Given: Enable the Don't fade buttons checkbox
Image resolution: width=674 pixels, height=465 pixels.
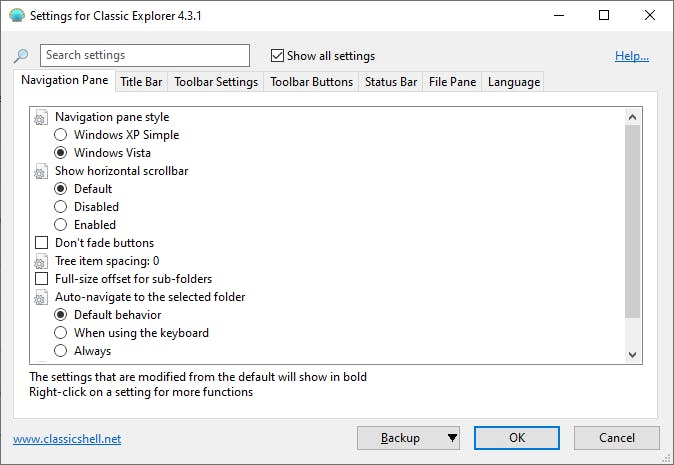Looking at the screenshot, I should coord(42,243).
